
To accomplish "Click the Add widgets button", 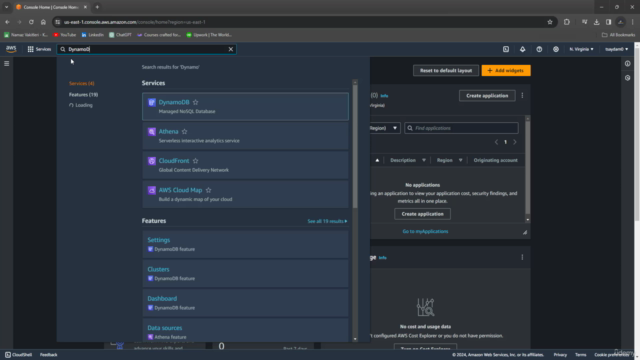I will 506,70.
